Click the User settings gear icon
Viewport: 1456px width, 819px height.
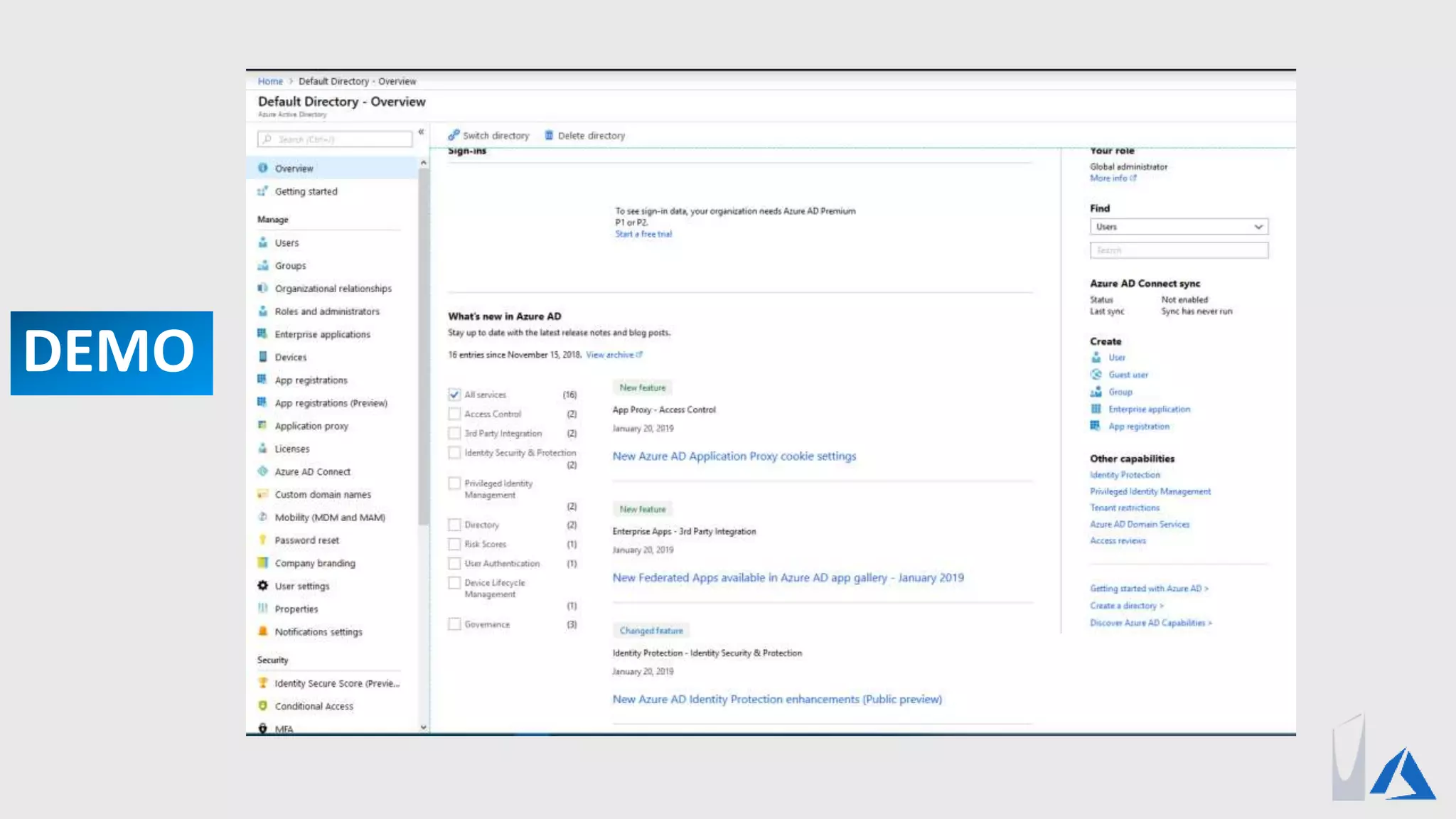tap(262, 586)
